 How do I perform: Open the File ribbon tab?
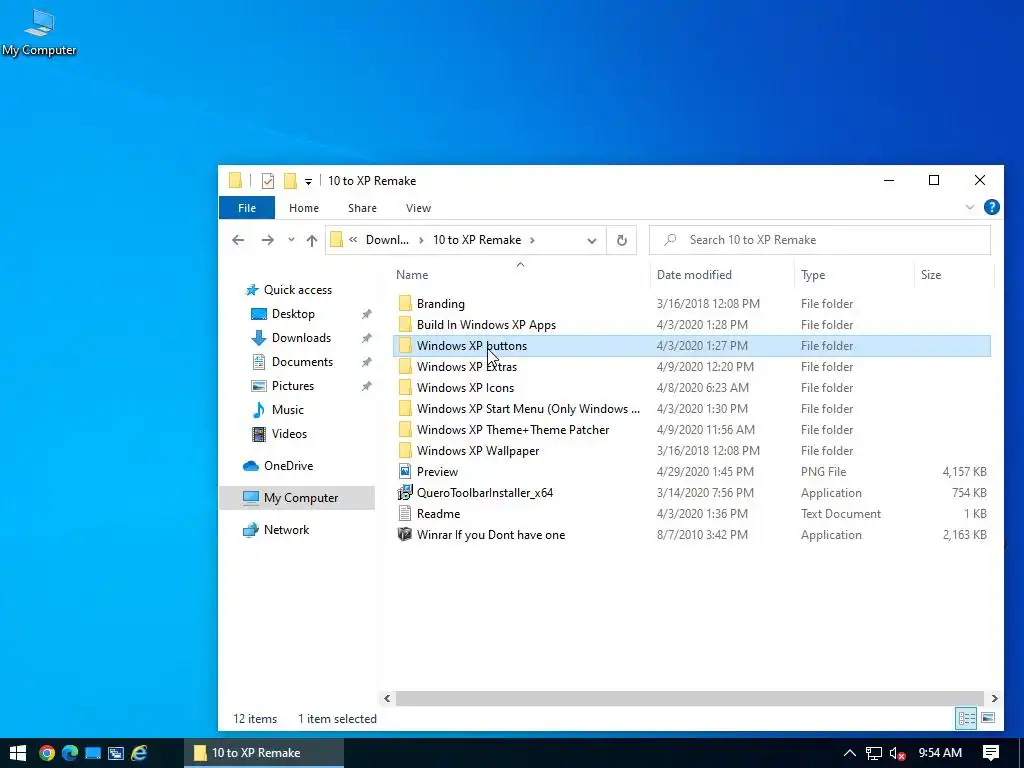[247, 208]
